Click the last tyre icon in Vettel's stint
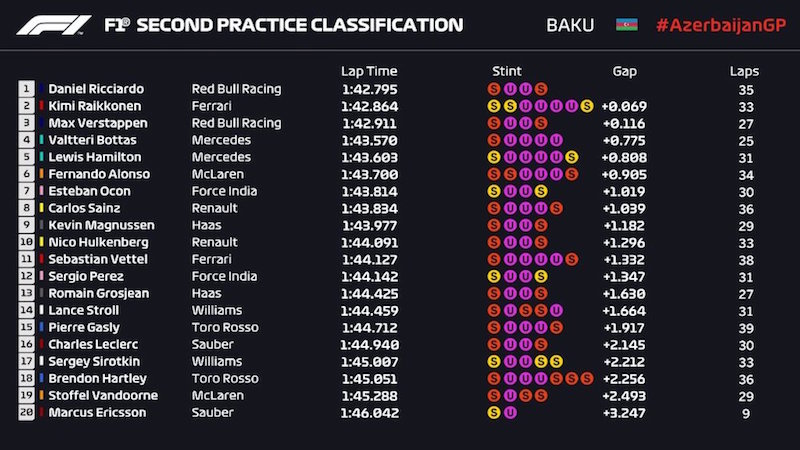 point(571,259)
